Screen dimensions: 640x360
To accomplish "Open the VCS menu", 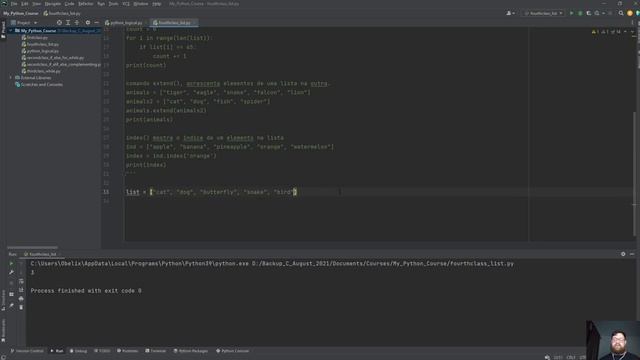I will coord(126,4).
